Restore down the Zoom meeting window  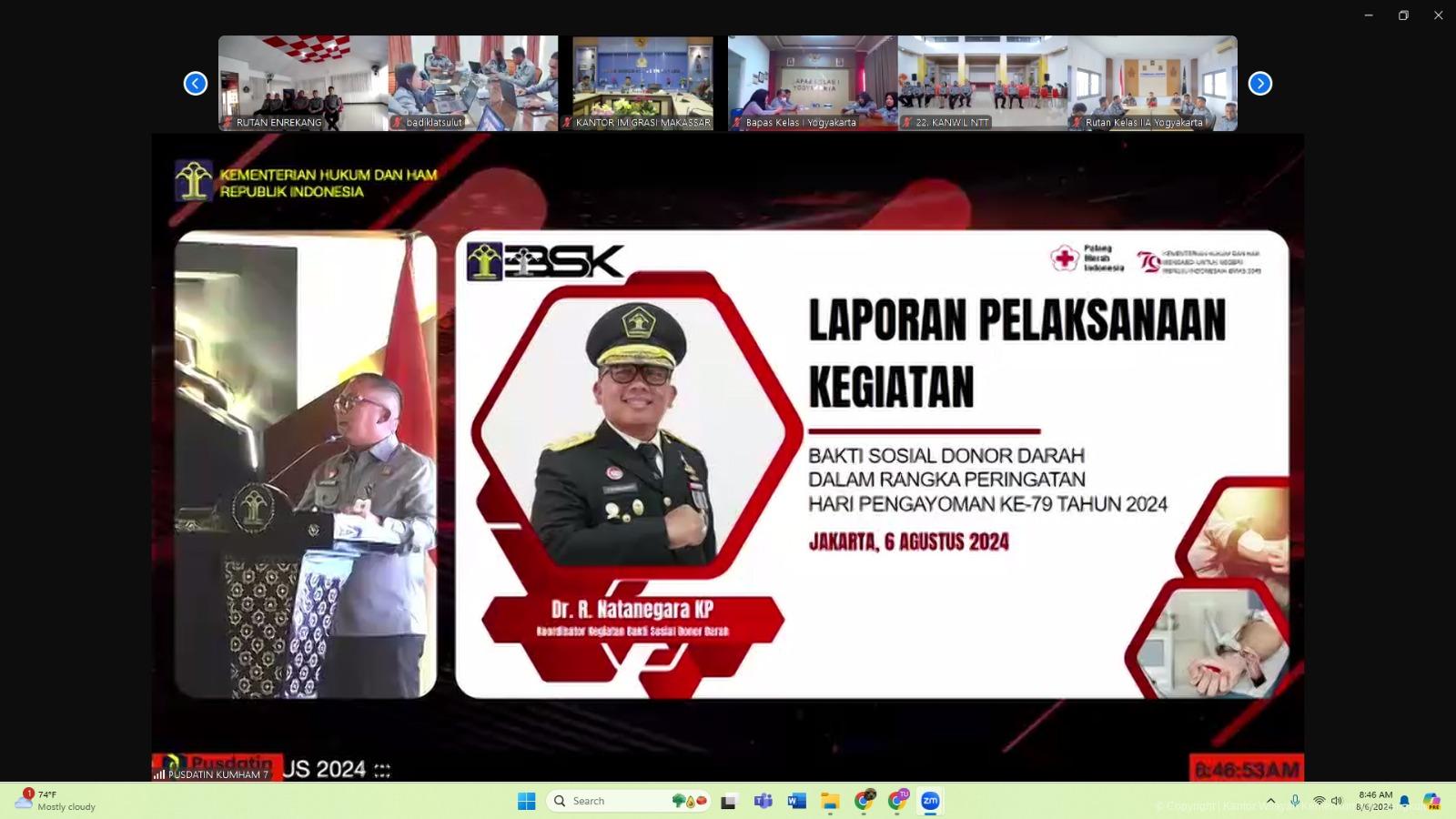point(1403,15)
